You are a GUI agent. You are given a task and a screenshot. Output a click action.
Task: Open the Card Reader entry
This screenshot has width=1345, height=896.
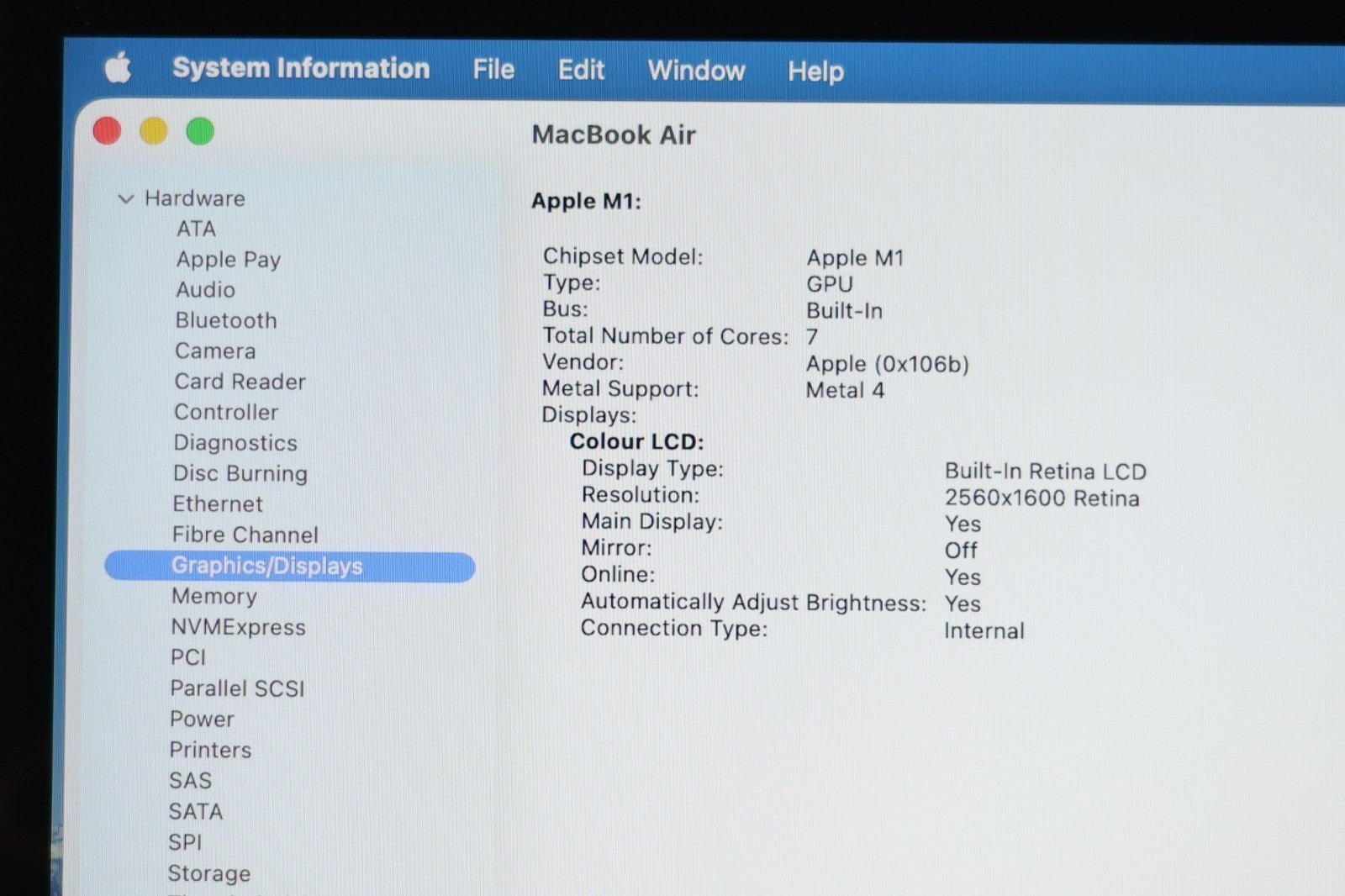click(240, 382)
